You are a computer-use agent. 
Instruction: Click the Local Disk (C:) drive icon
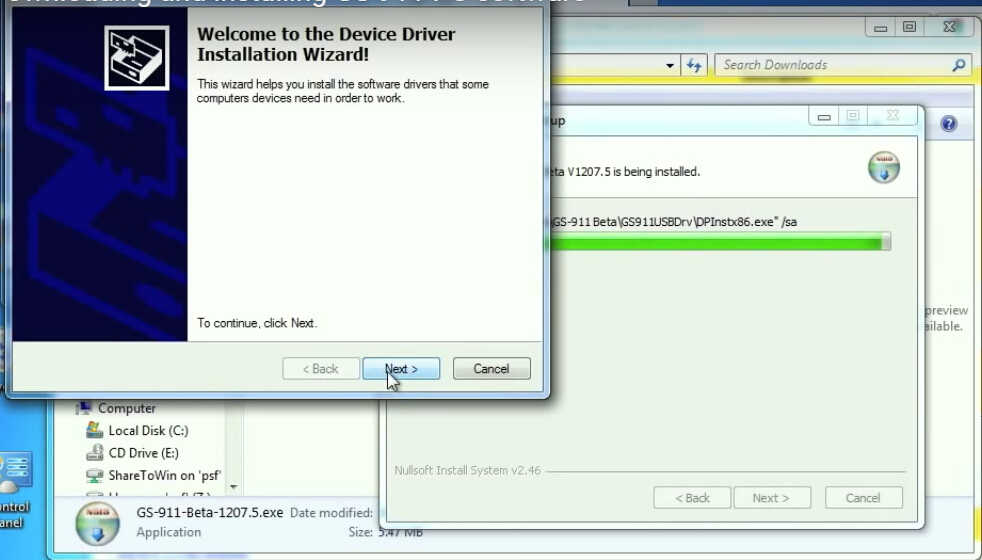95,430
